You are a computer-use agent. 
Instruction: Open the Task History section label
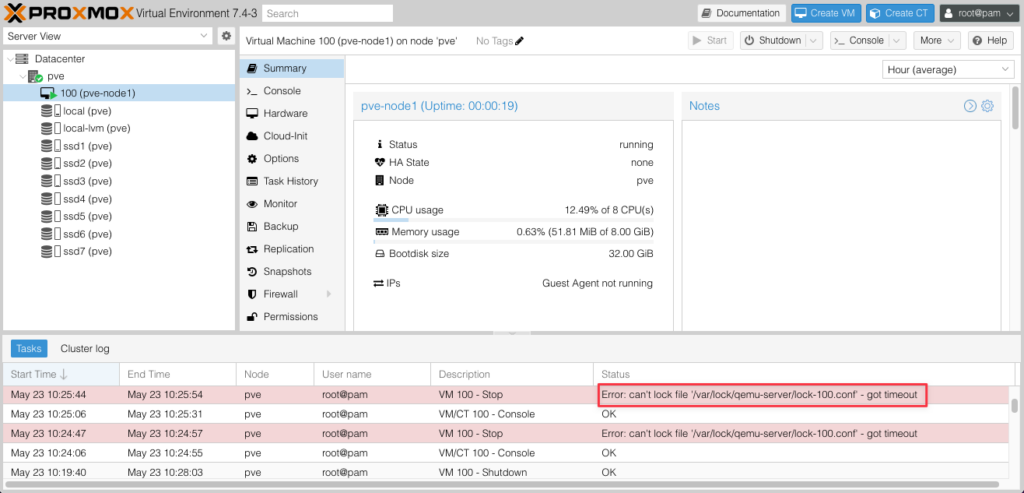291,182
